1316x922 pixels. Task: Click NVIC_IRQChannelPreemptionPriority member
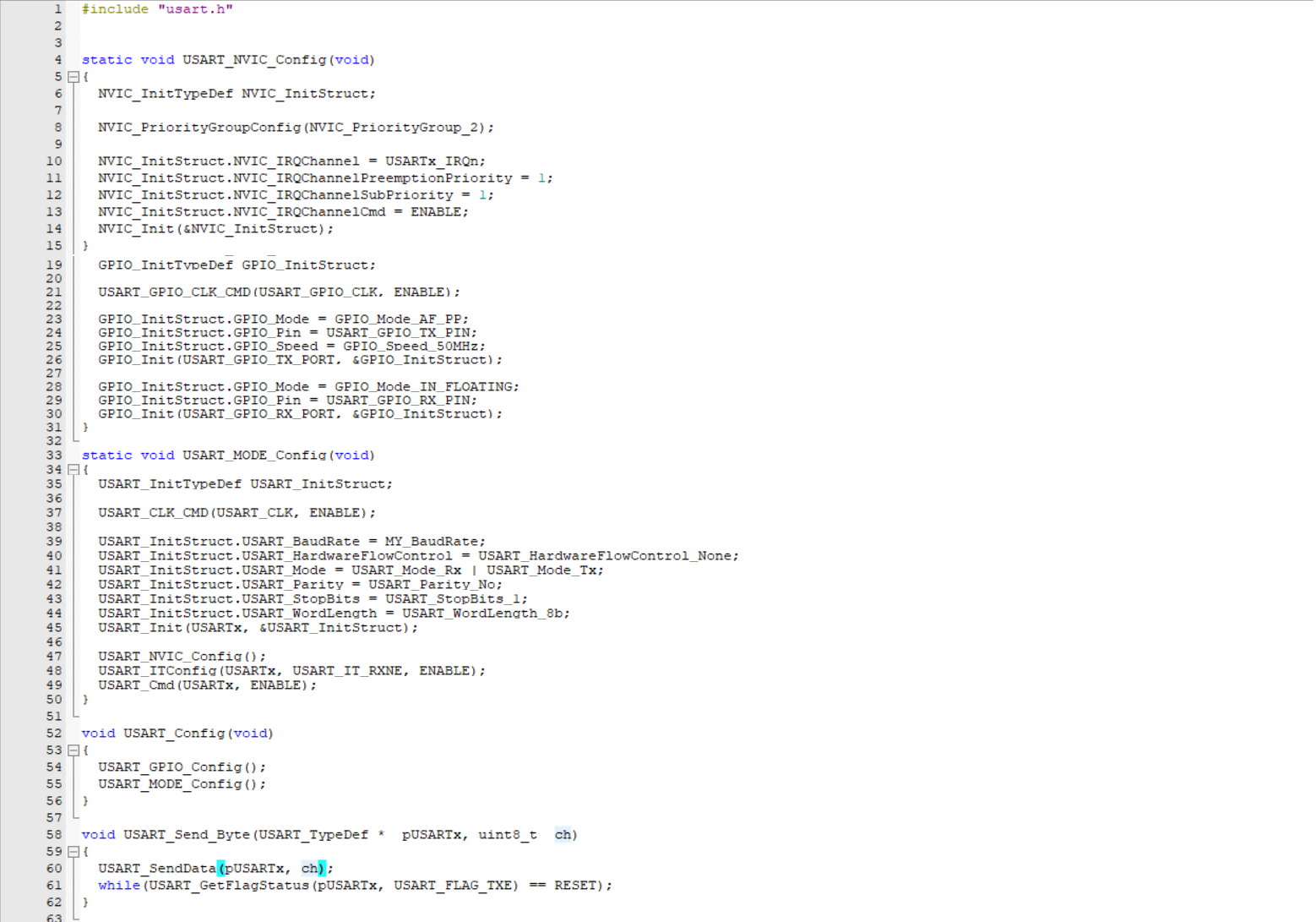click(x=373, y=178)
